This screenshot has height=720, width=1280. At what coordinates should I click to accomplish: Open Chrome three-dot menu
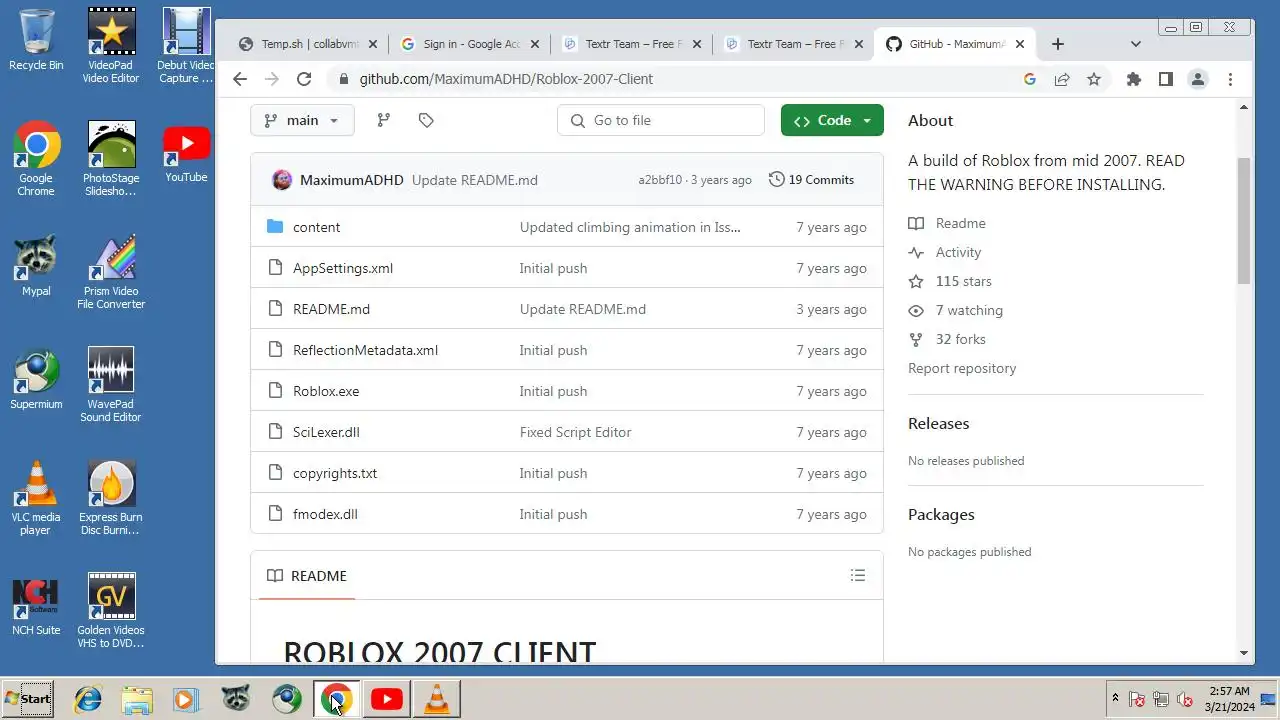pyautogui.click(x=1230, y=79)
